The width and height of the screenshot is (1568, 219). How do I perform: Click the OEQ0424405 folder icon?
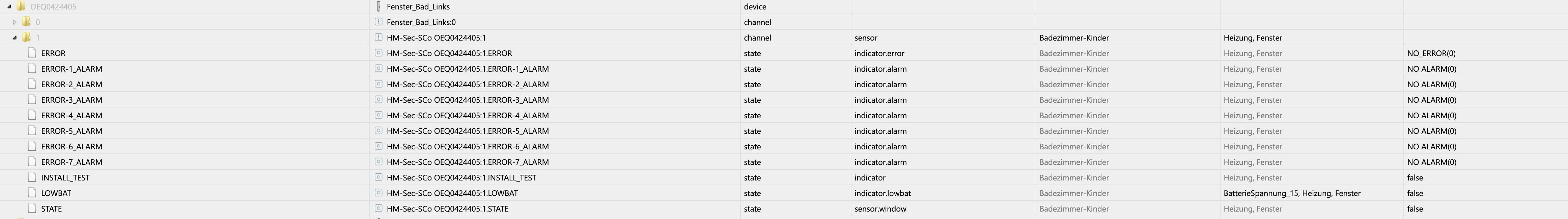click(x=21, y=7)
